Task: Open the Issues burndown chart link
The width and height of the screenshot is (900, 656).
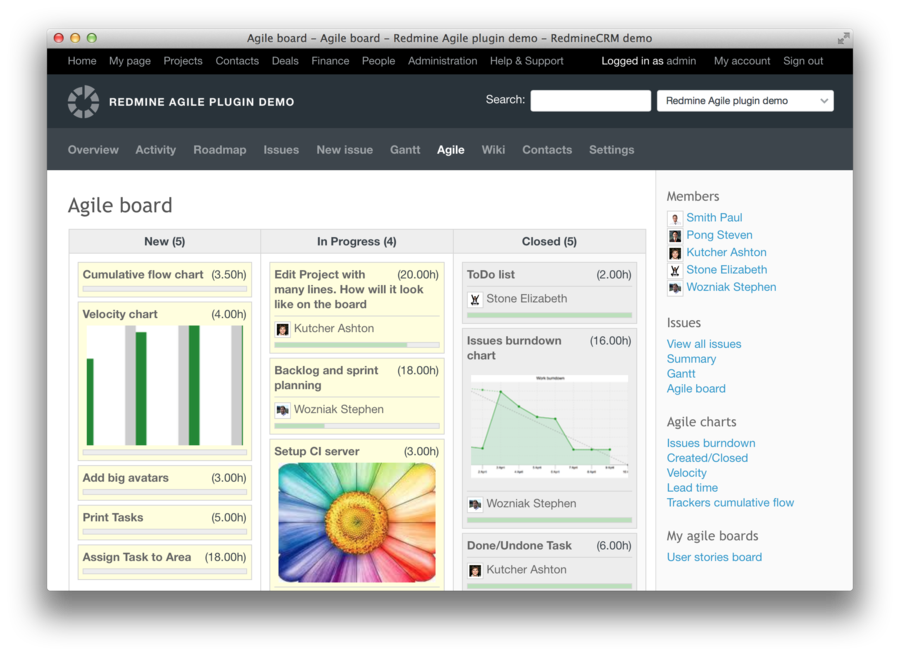Action: tap(711, 443)
